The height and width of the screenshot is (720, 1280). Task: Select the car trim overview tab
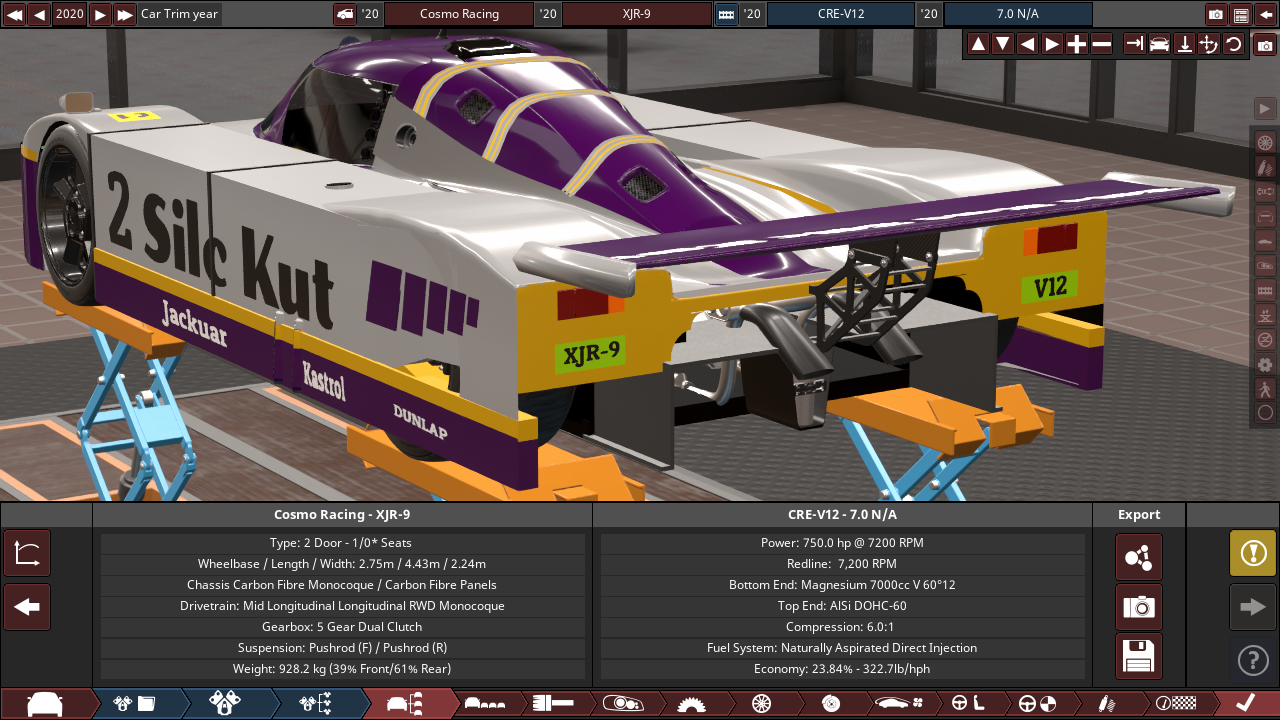(408, 703)
